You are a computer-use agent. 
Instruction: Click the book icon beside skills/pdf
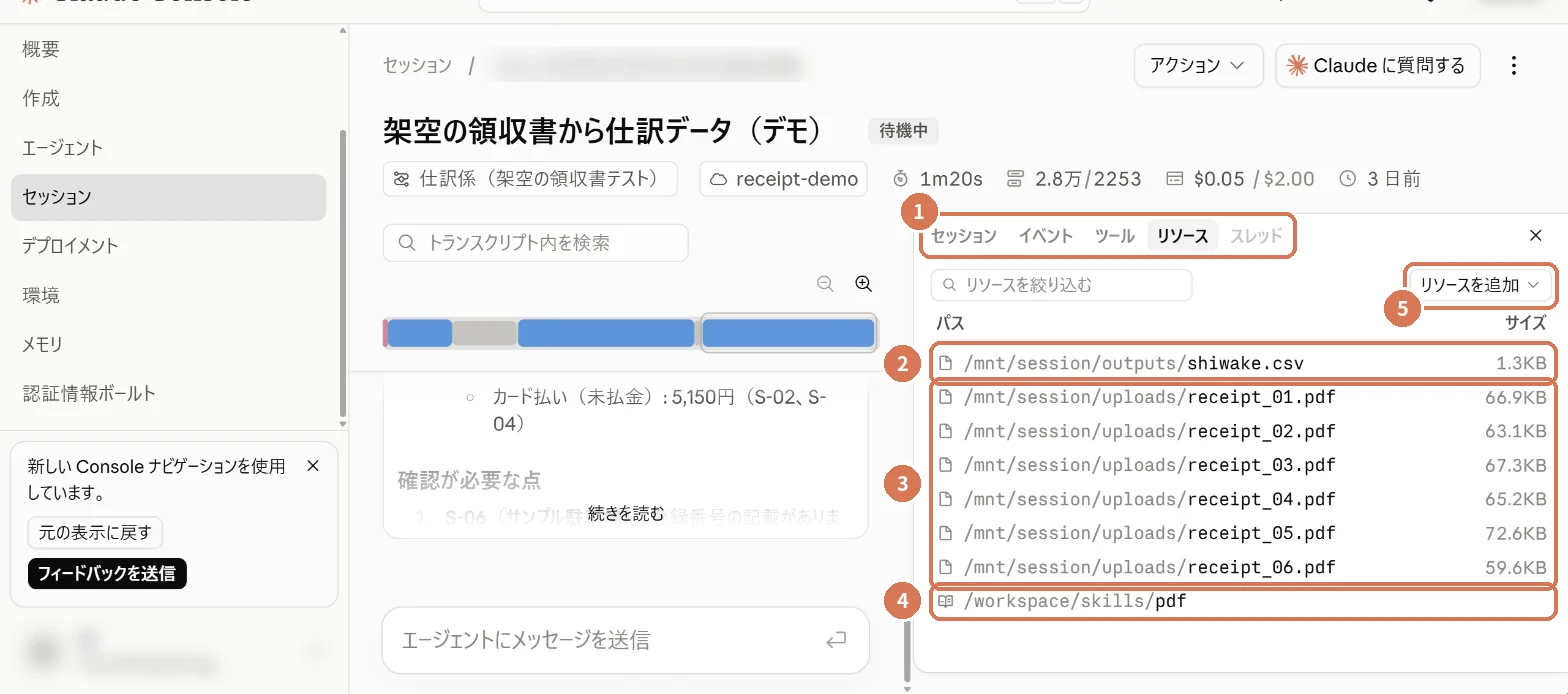(945, 603)
